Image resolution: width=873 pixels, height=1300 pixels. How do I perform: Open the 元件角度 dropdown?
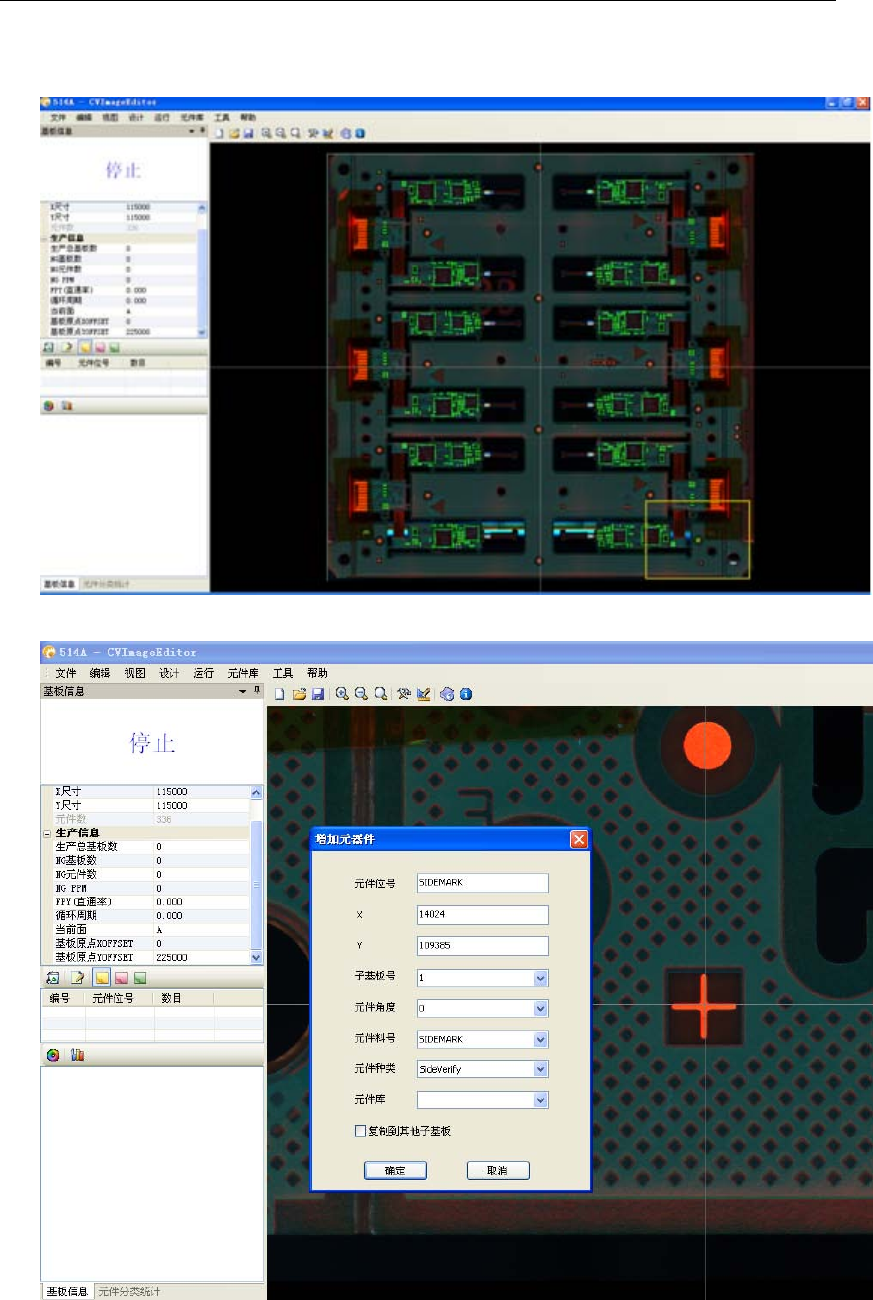541,1008
